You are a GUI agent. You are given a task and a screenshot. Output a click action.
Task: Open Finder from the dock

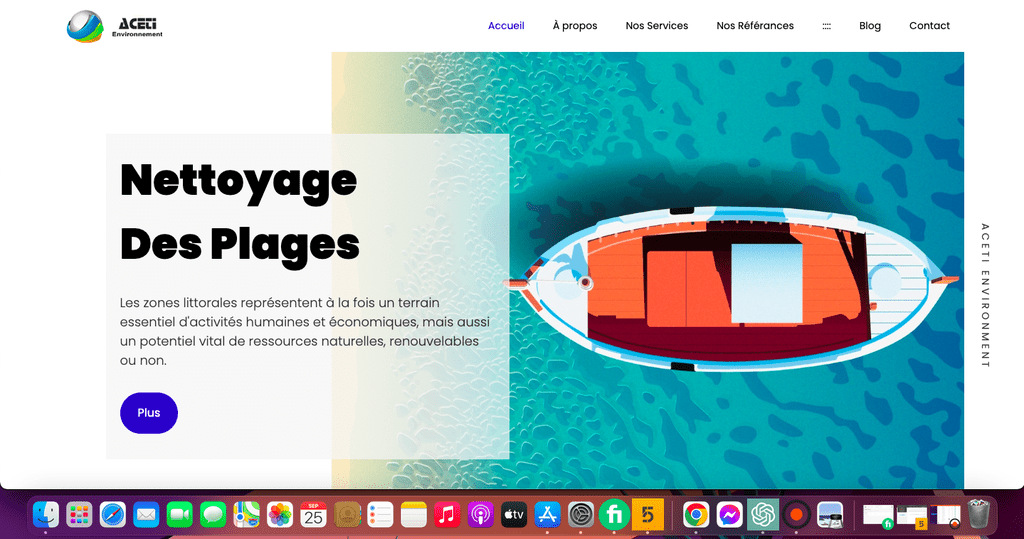click(x=46, y=515)
